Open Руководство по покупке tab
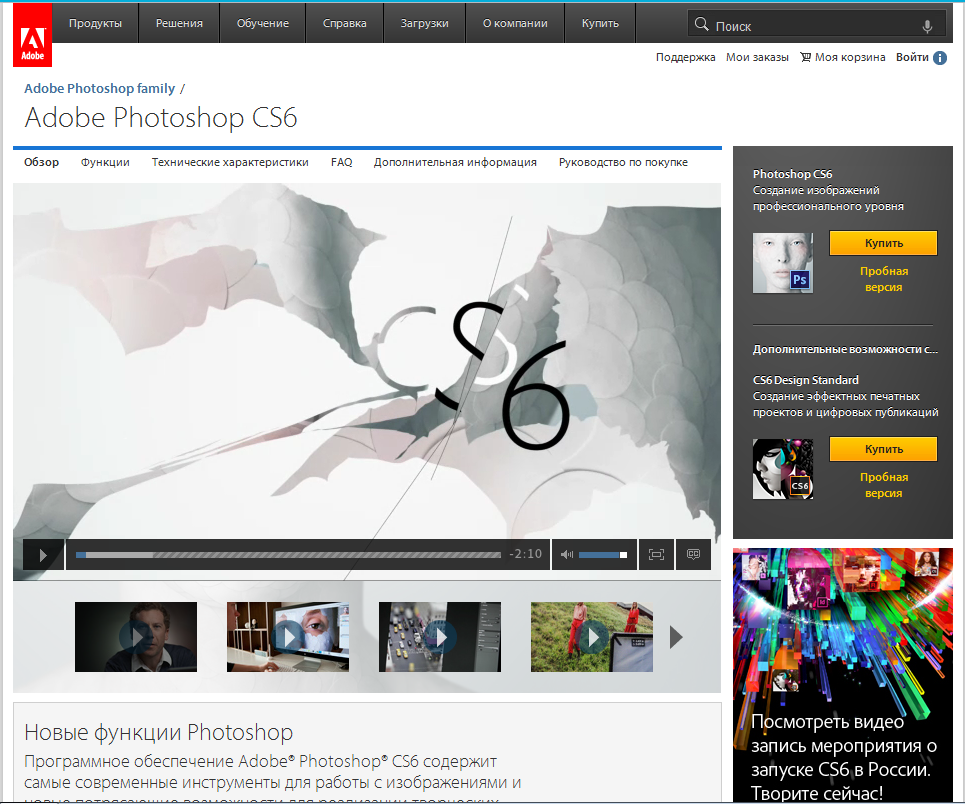The height and width of the screenshot is (804, 965). pos(623,162)
